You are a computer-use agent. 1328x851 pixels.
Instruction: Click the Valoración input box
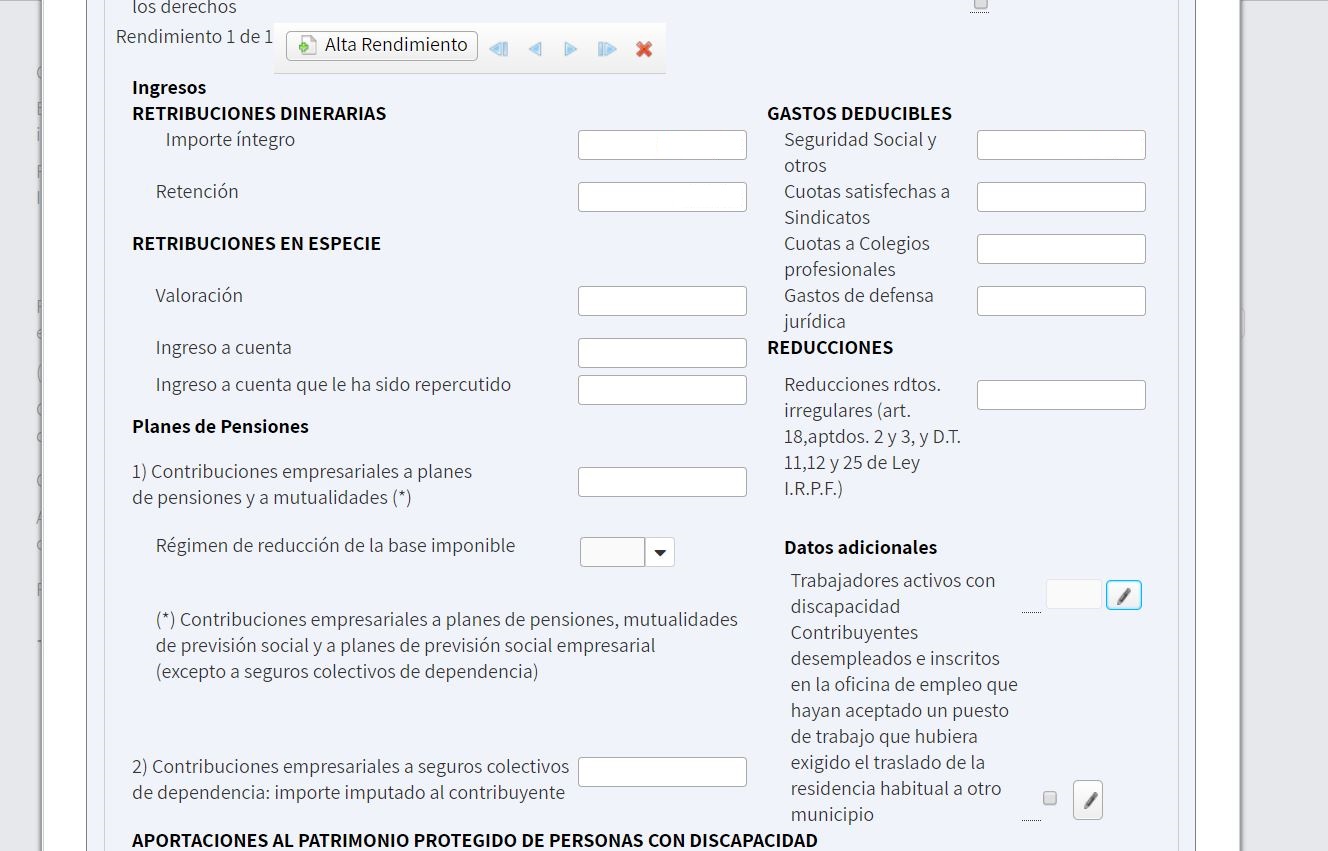pyautogui.click(x=662, y=301)
